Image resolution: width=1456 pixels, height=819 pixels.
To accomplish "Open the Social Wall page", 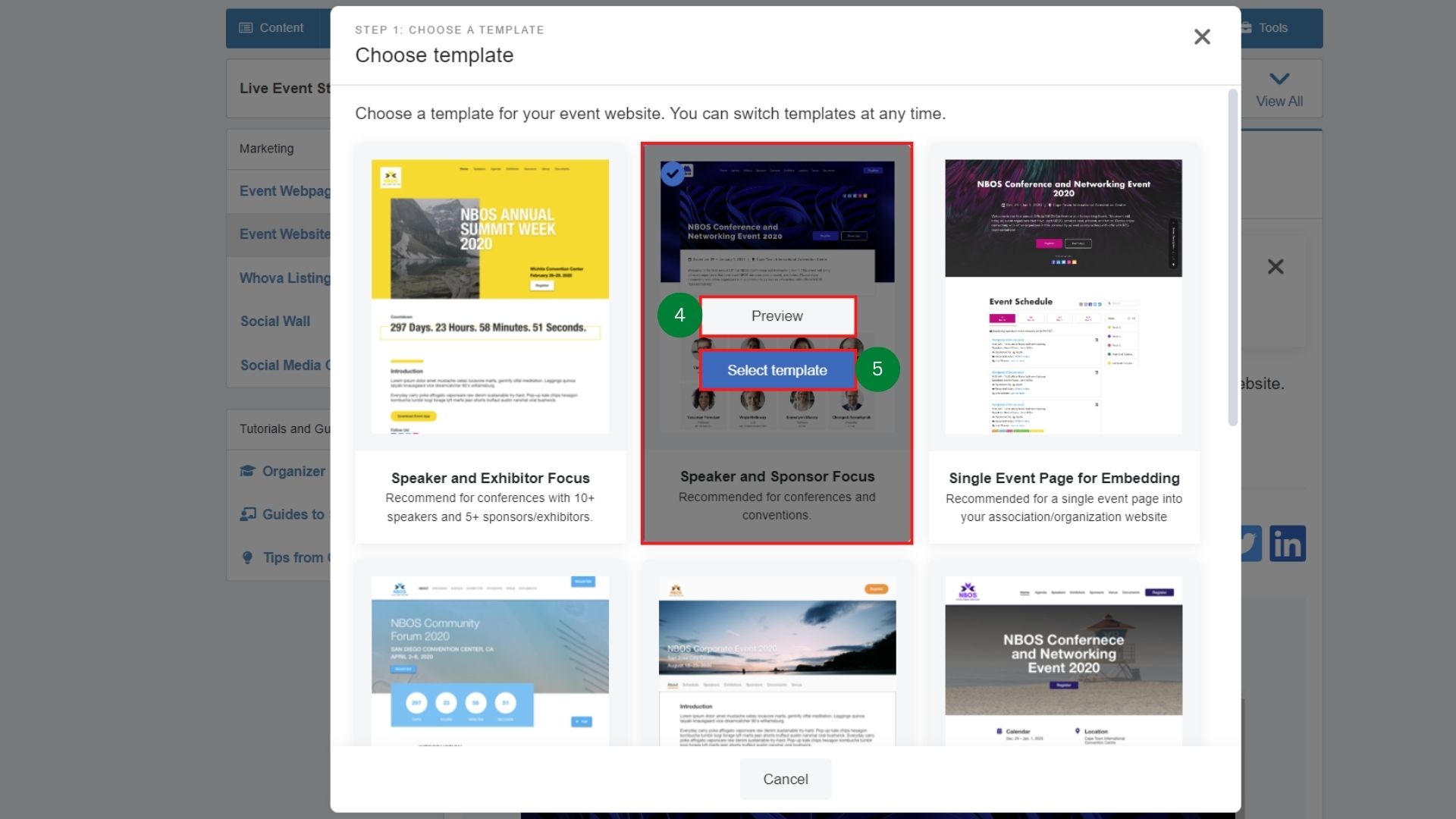I will point(275,321).
